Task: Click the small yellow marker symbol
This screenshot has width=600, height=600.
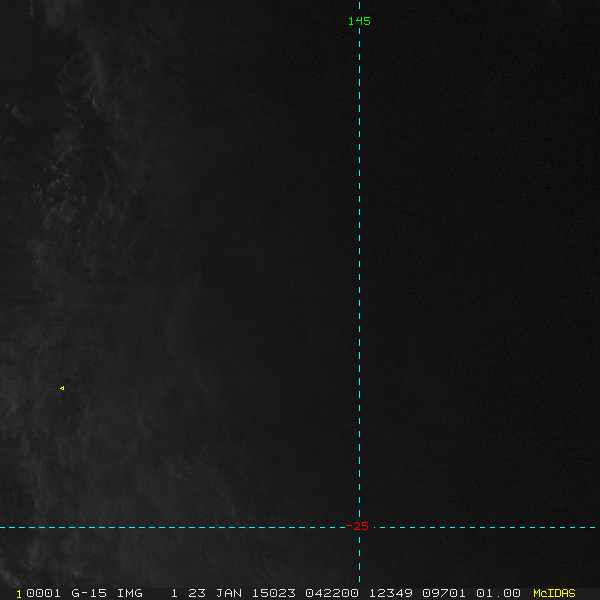Action: click(x=62, y=388)
